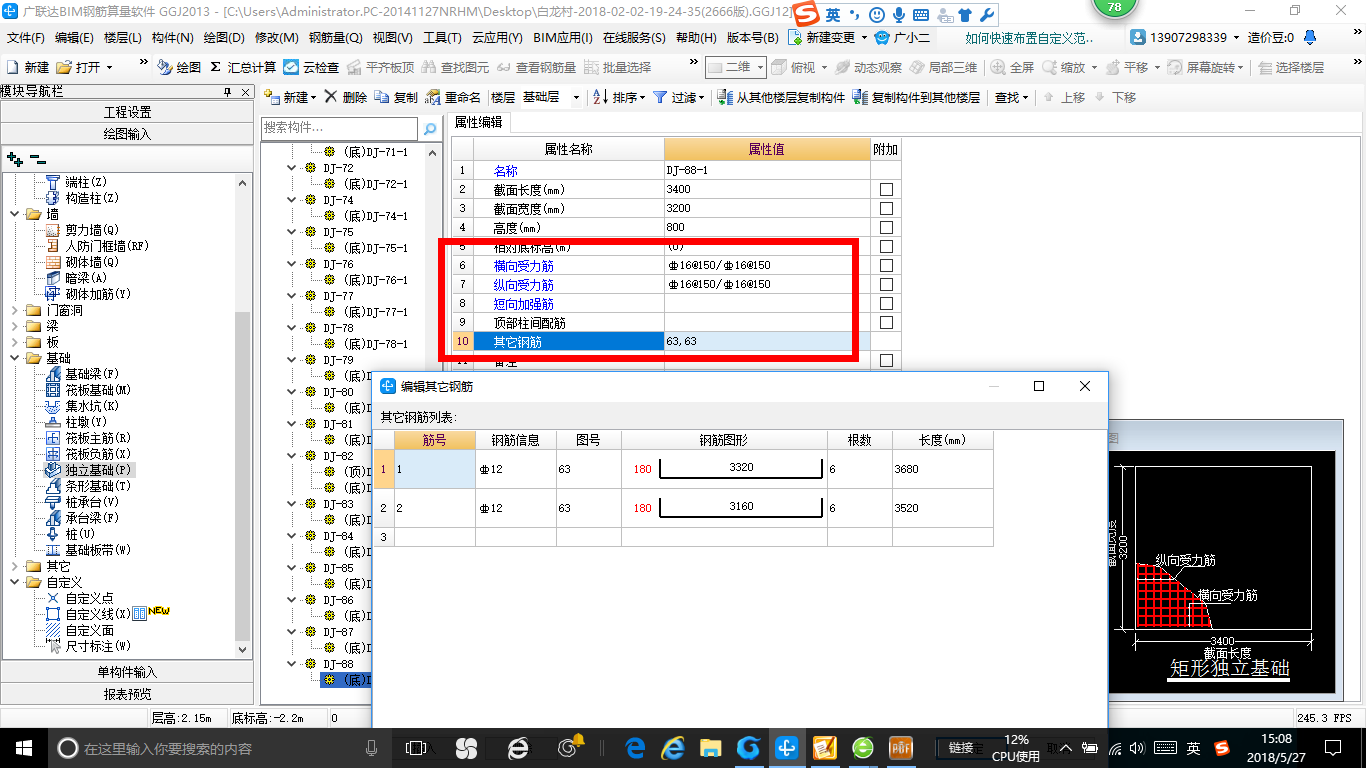
Task: Switch to the 属性编辑 tab
Action: 479,122
